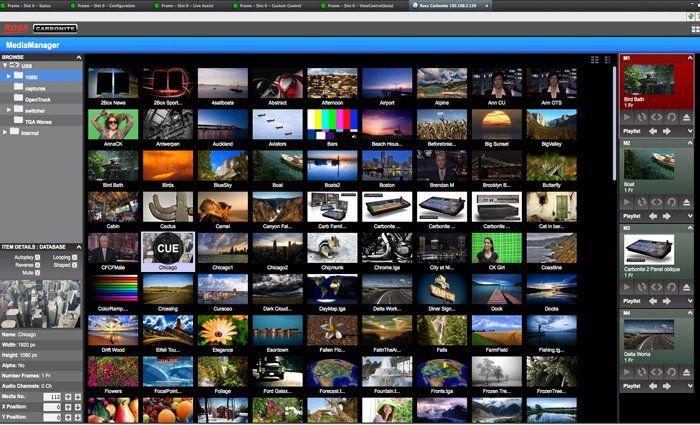700x425 pixels.
Task: Switch to large grid thumbnail view
Action: (594, 59)
